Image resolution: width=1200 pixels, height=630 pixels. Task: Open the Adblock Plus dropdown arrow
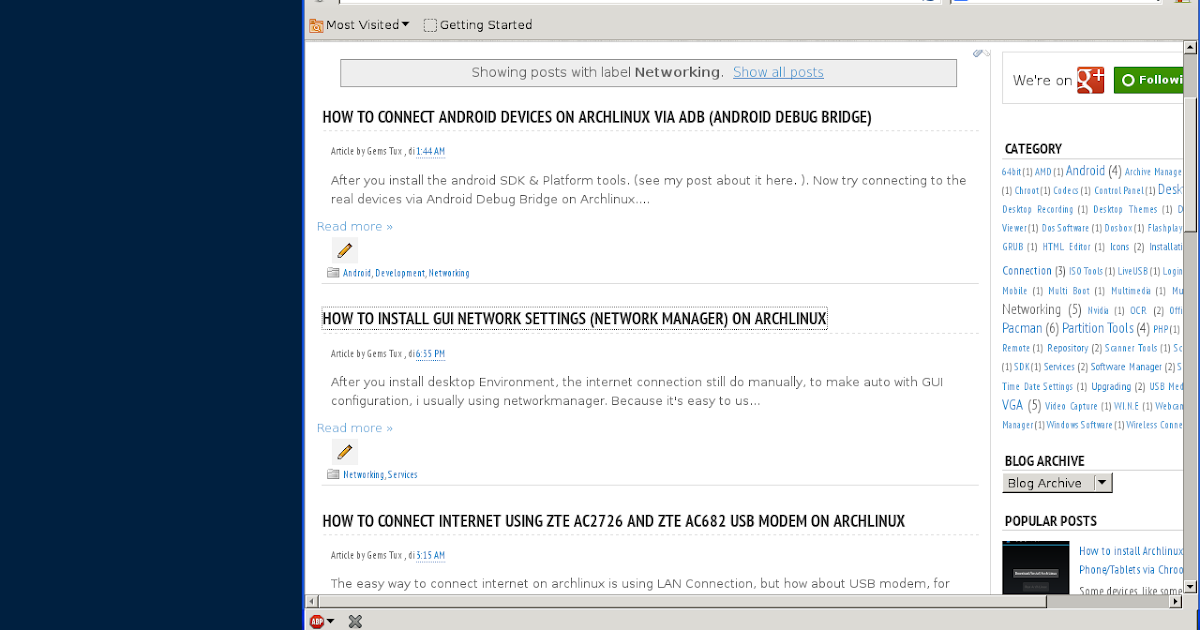[330, 621]
